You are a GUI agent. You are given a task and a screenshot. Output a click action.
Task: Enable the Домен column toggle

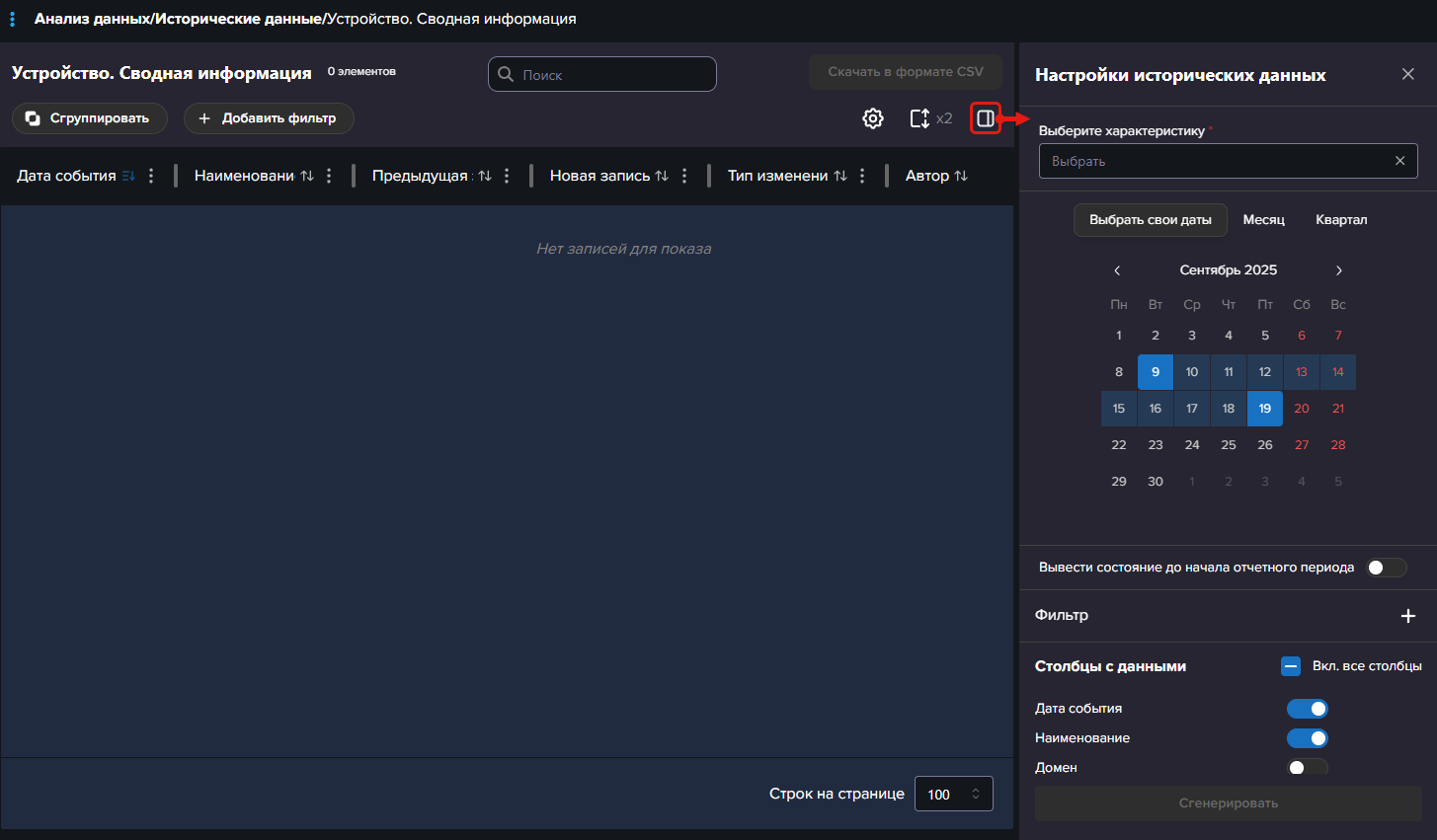1307,768
